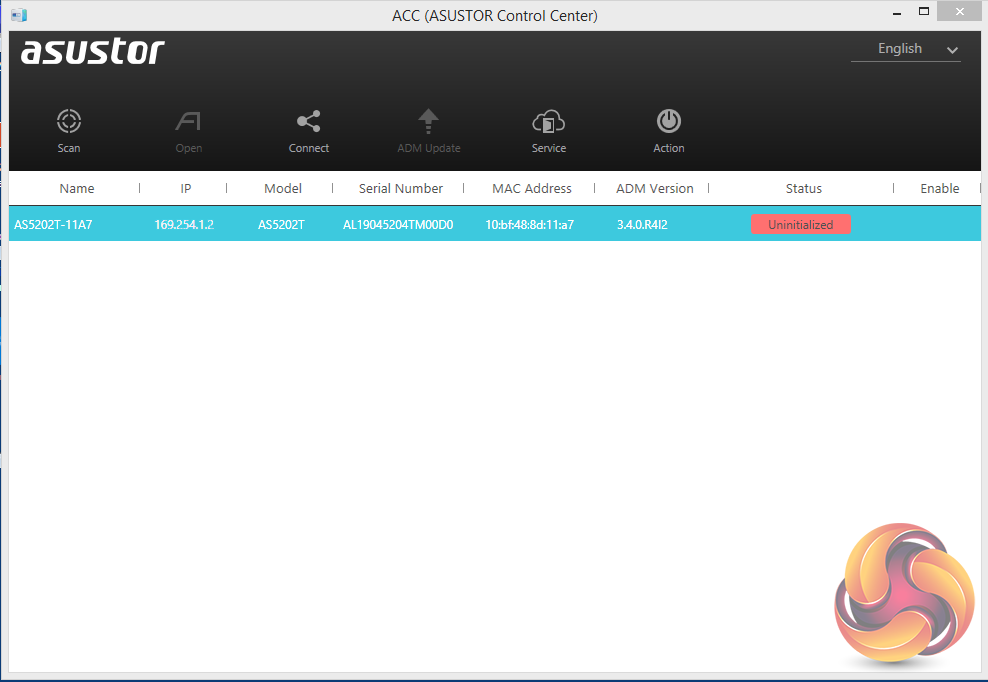Click the asustor logo
988x682 pixels.
93,51
